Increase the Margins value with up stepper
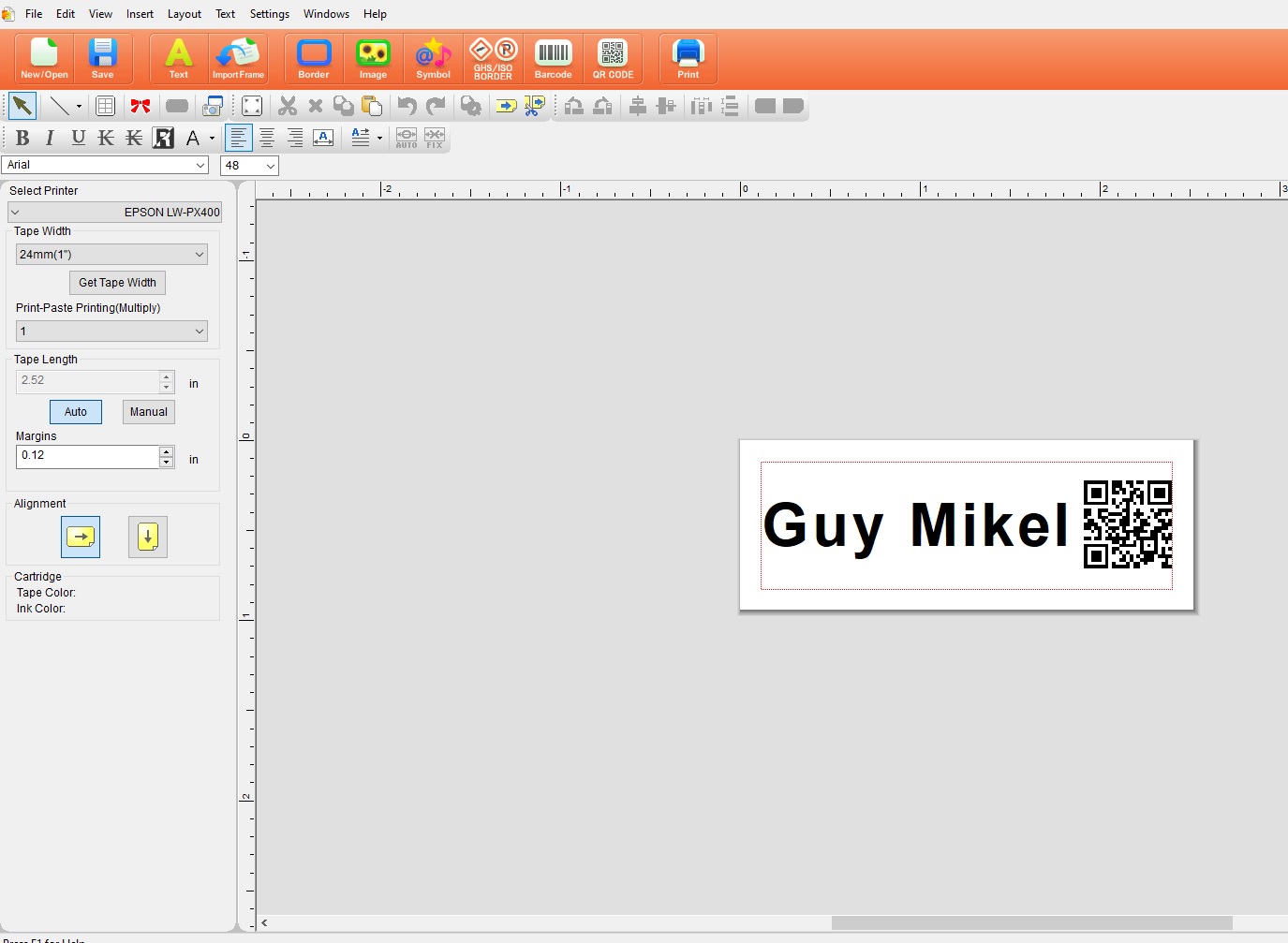The image size is (1288, 943). (167, 450)
